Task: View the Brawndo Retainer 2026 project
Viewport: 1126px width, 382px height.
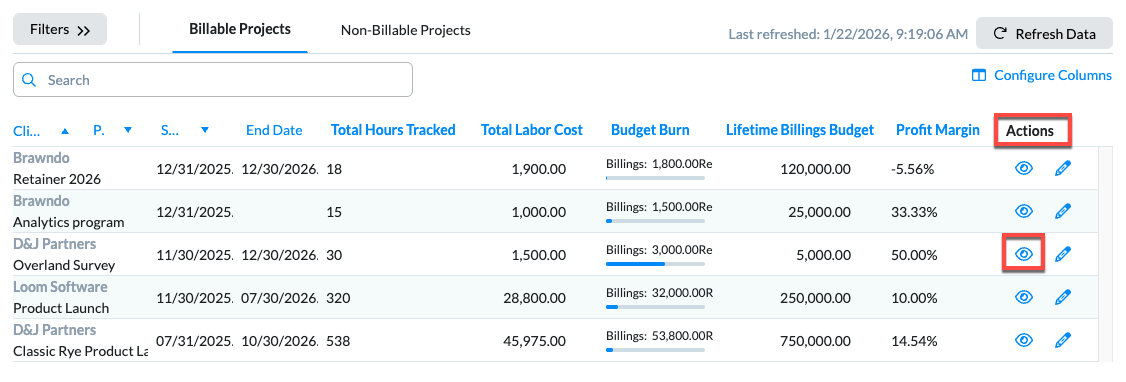Action: point(1023,169)
